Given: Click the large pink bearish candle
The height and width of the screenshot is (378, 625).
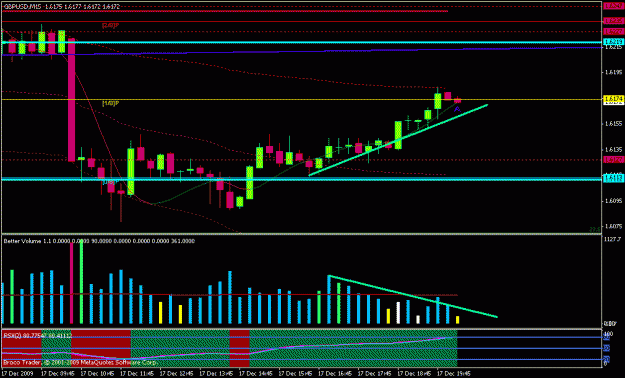Looking at the screenshot, I should [x=71, y=100].
